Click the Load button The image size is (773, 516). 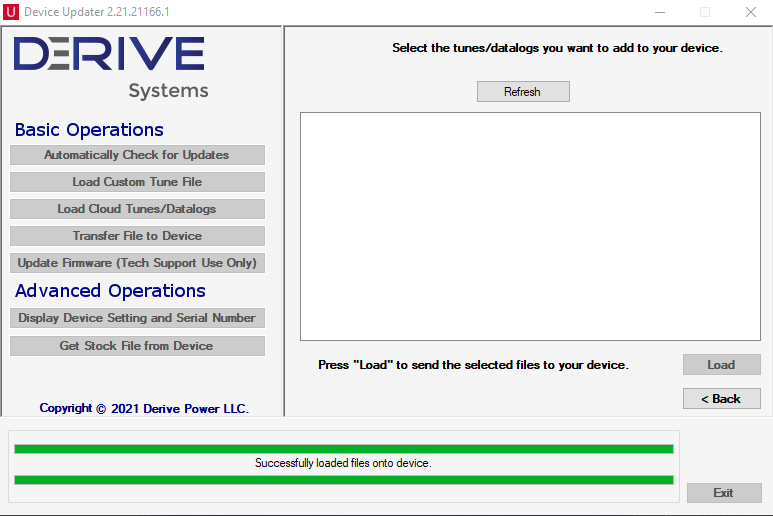point(722,365)
